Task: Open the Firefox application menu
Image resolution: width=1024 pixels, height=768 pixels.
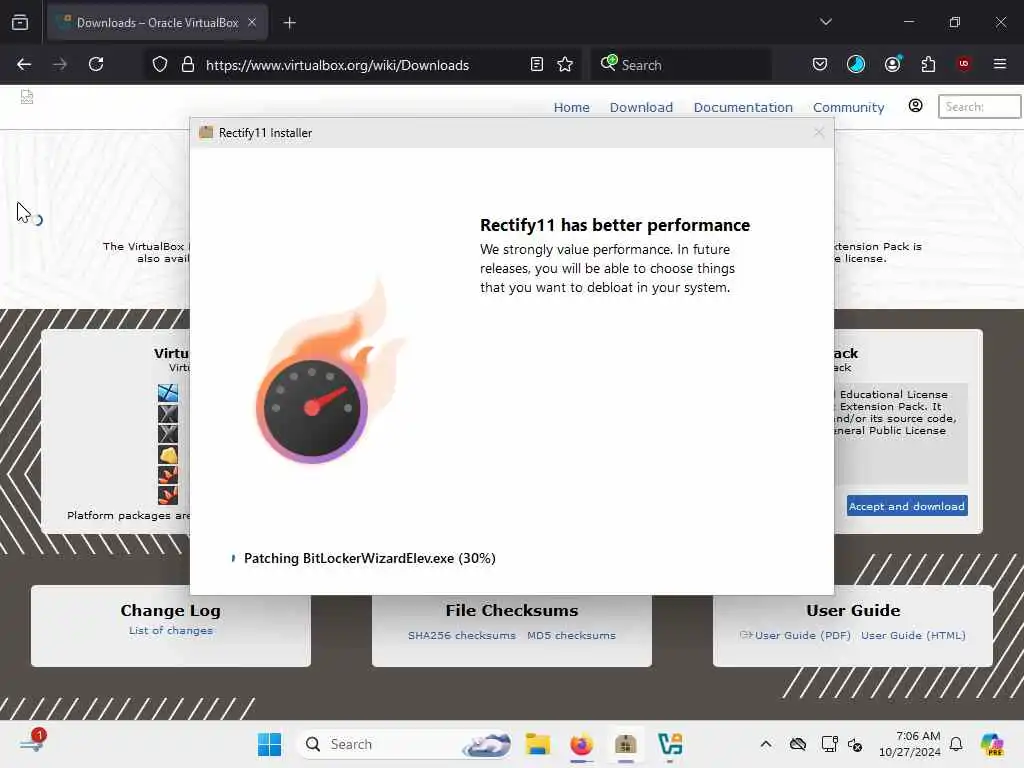Action: click(1000, 64)
